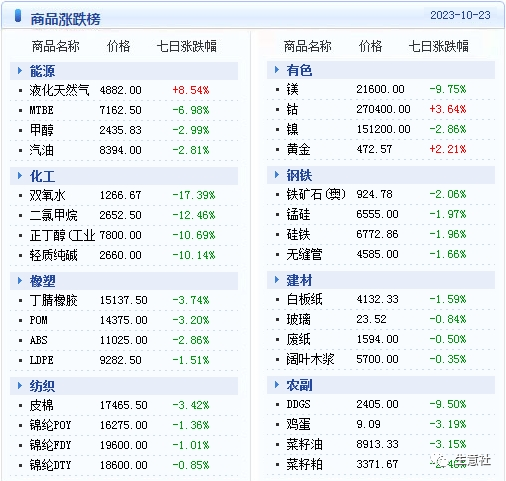
Task: Click the 472.57 price of 黄金
Action: point(374,149)
